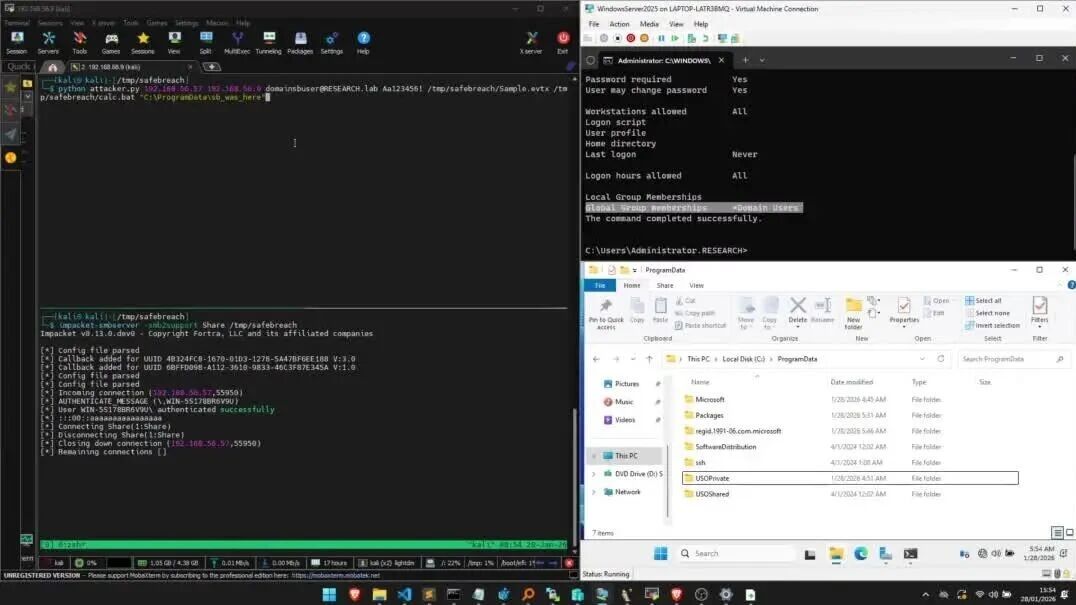Expand the DVD Drive (D:) tree node
Image resolution: width=1076 pixels, height=605 pixels.
[594, 474]
